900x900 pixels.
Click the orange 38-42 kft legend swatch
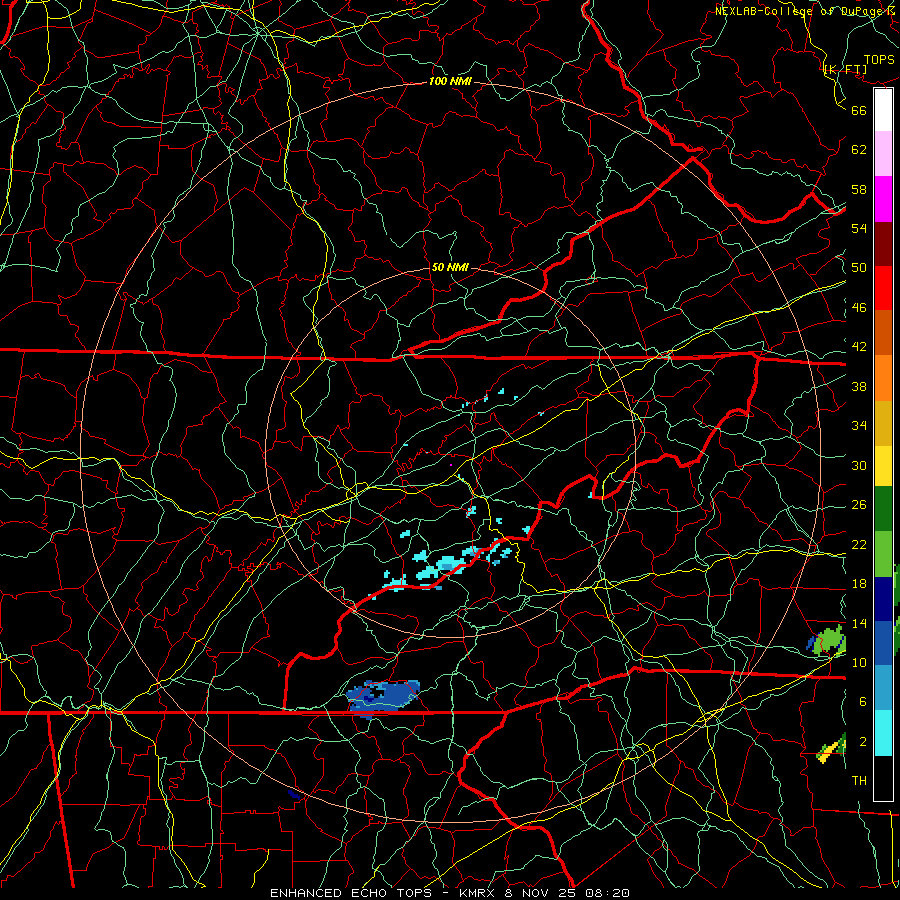pos(883,378)
